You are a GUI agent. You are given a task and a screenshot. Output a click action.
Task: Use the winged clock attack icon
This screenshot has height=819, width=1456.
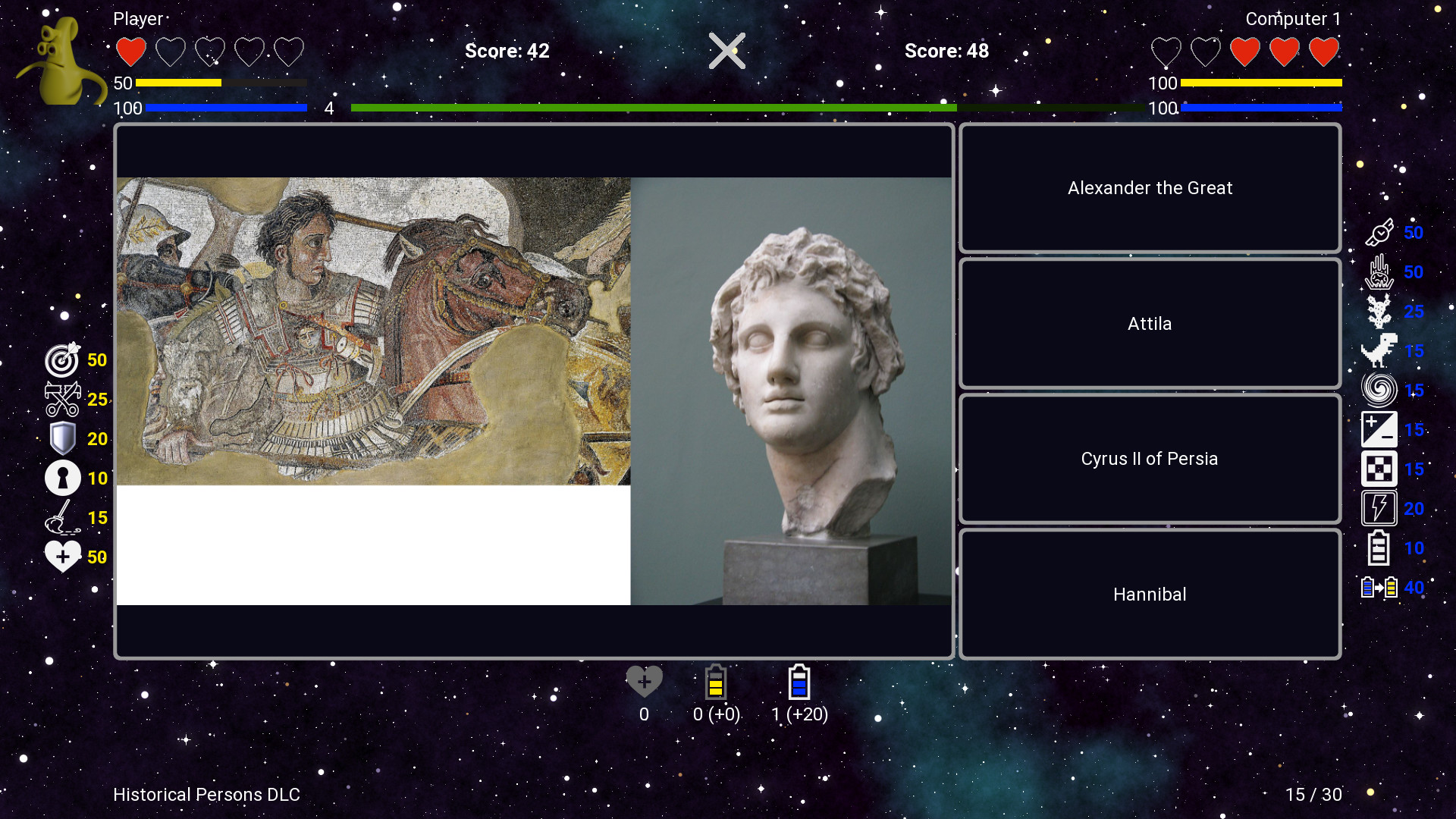(1379, 233)
